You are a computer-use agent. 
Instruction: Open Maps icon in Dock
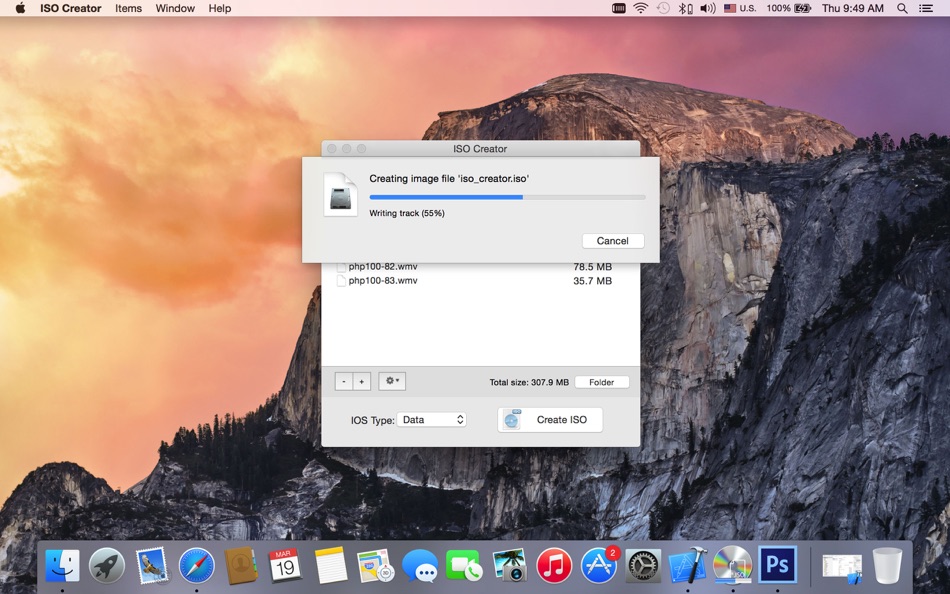tap(376, 566)
